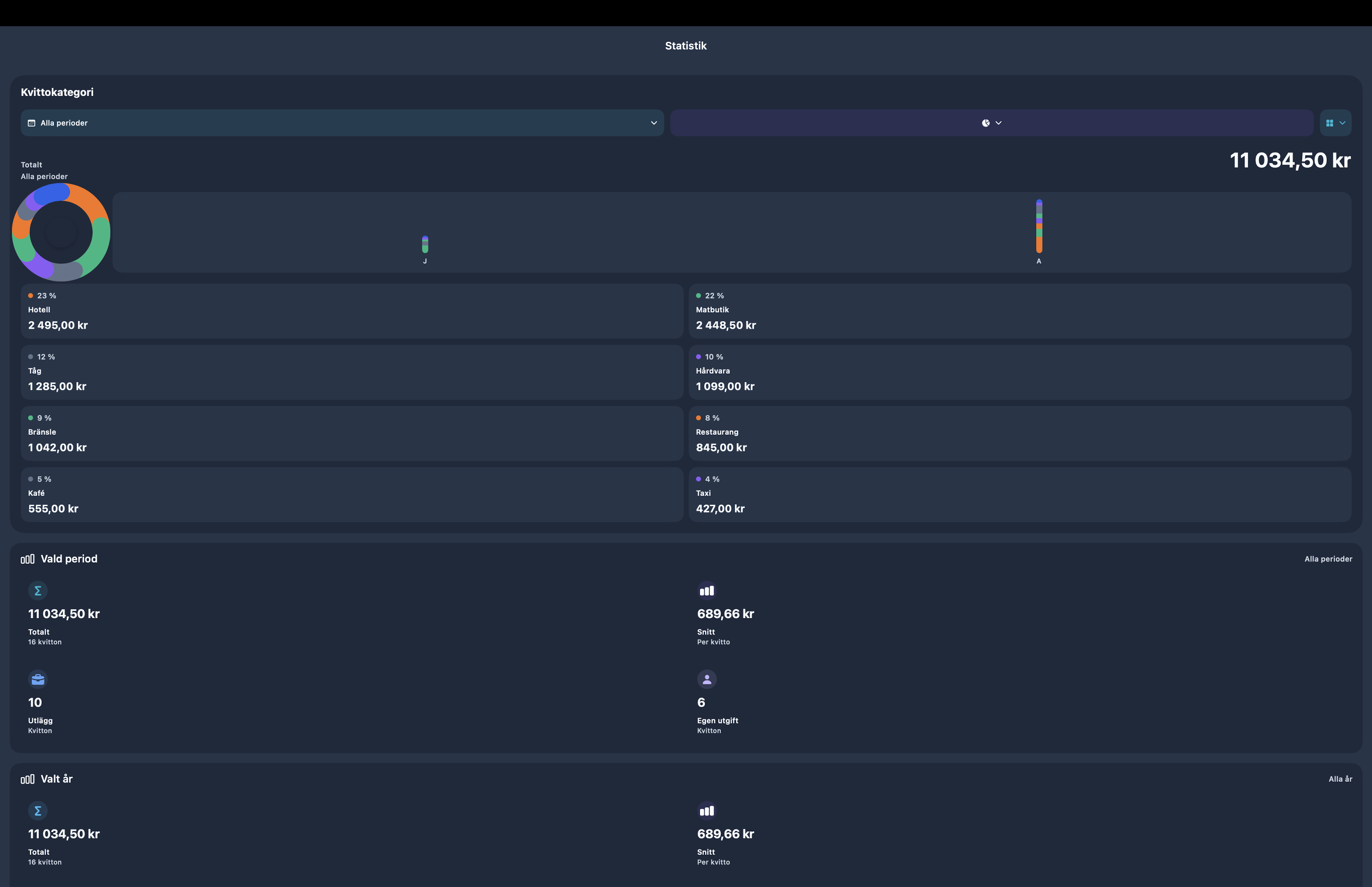Click the Kvittokategori heading
This screenshot has height=887, width=1372.
(x=57, y=92)
